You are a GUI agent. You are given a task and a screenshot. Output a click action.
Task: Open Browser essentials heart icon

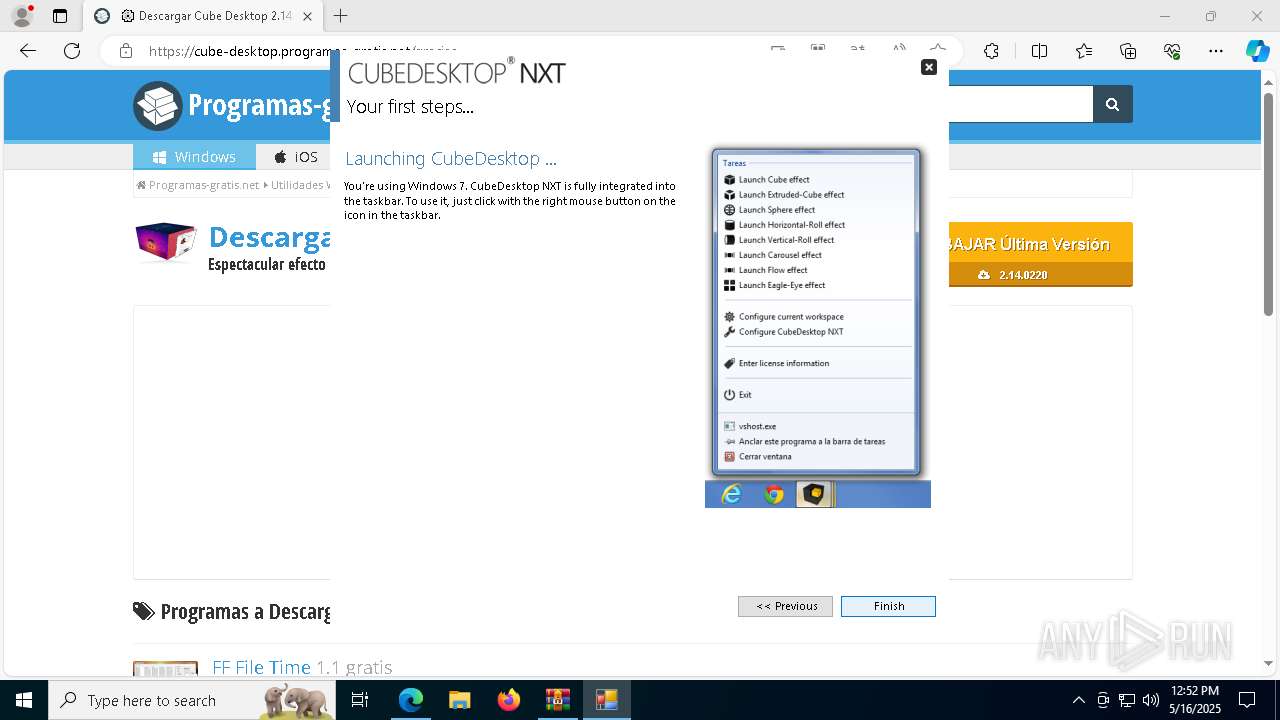click(x=1172, y=51)
